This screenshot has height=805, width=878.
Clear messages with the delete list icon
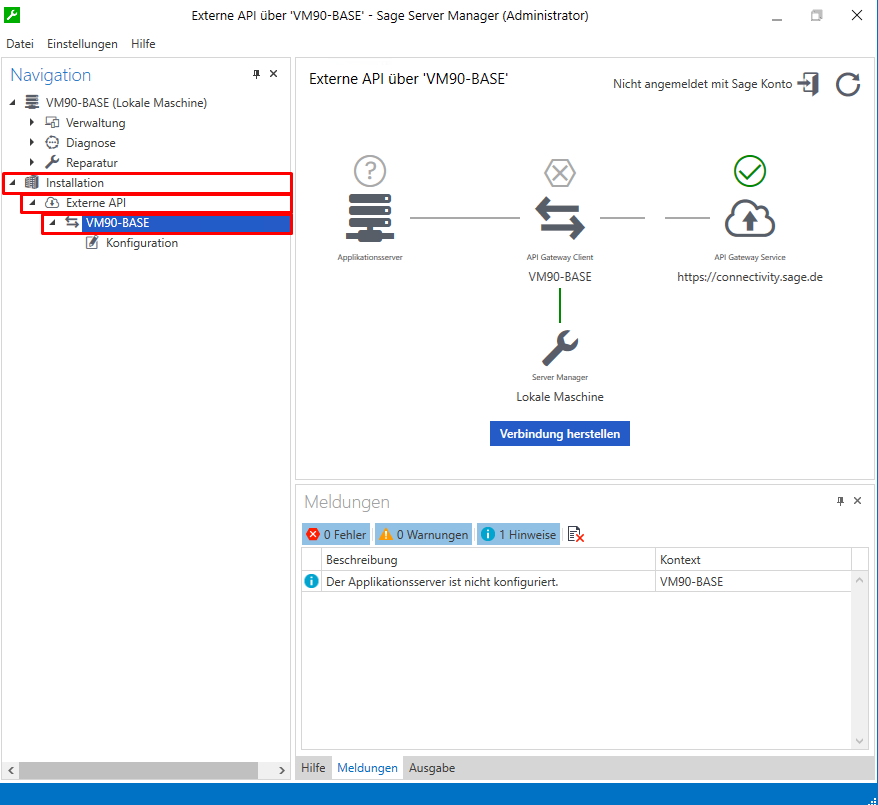click(x=575, y=535)
